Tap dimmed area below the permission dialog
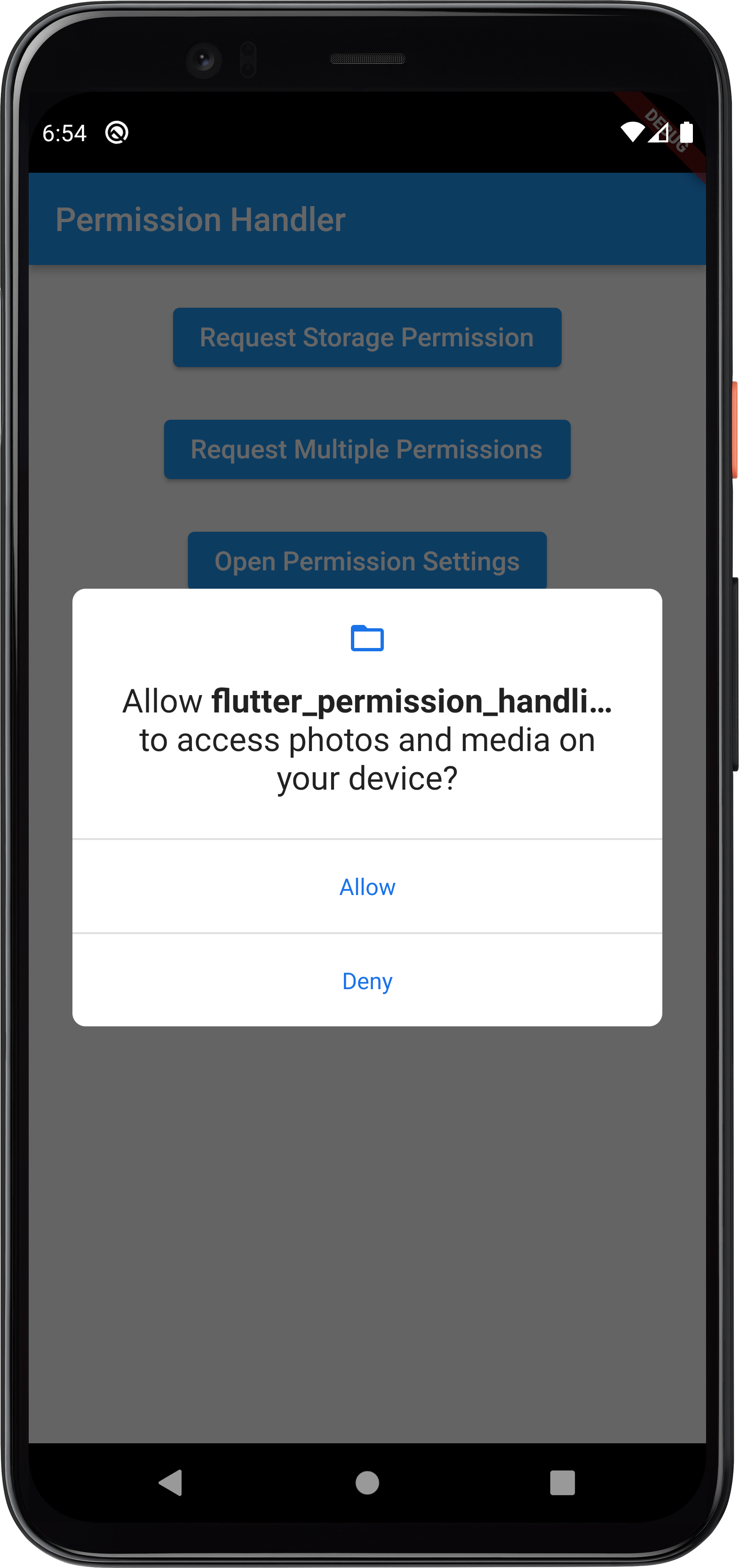This screenshot has height=1568, width=739. point(367,1230)
